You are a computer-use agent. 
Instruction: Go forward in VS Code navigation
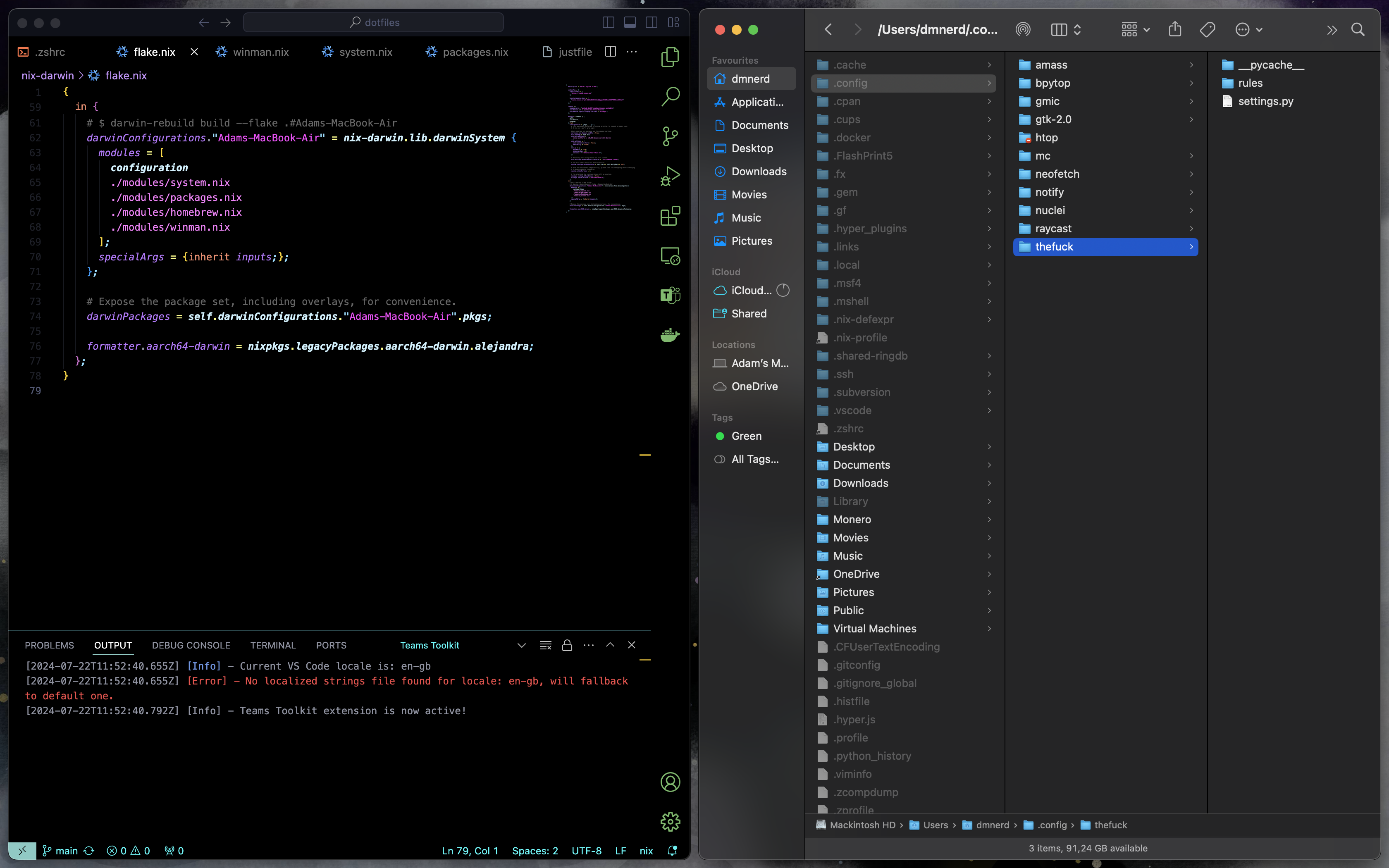coord(226,22)
